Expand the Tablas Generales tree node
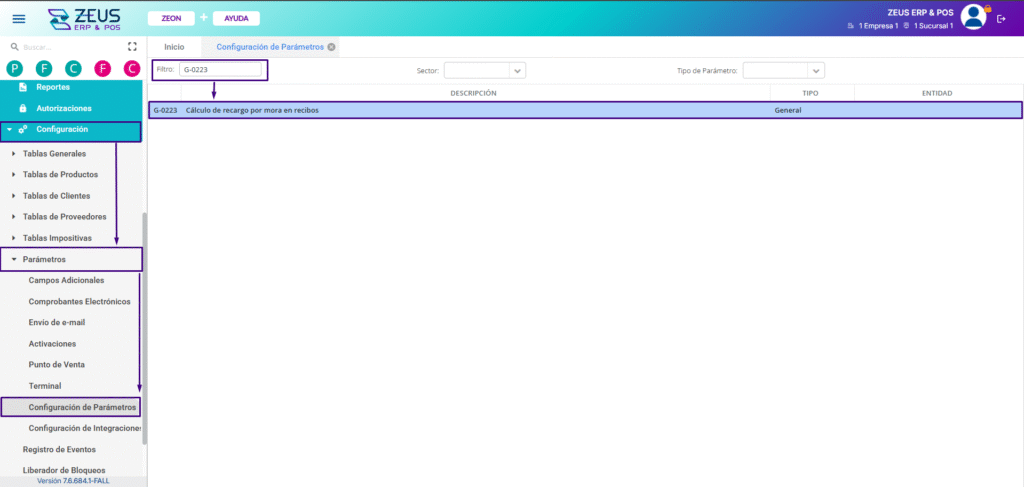Screen dimensions: 1024x487 click(14, 154)
